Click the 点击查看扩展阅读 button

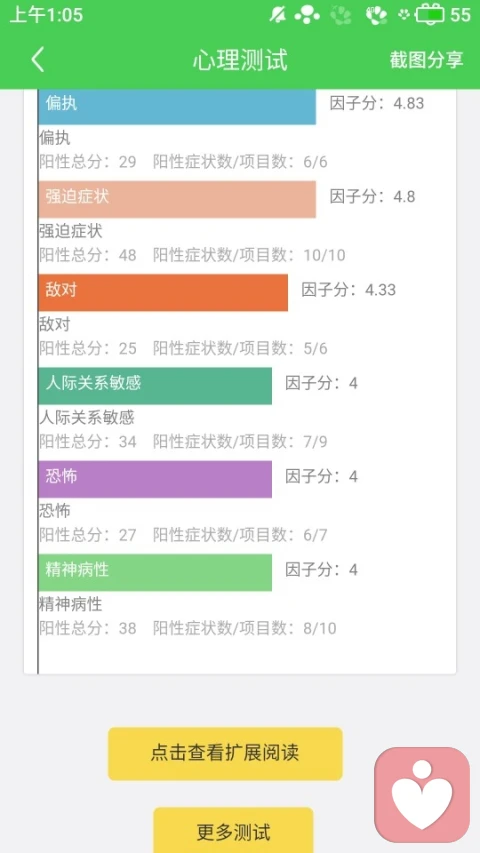(225, 753)
